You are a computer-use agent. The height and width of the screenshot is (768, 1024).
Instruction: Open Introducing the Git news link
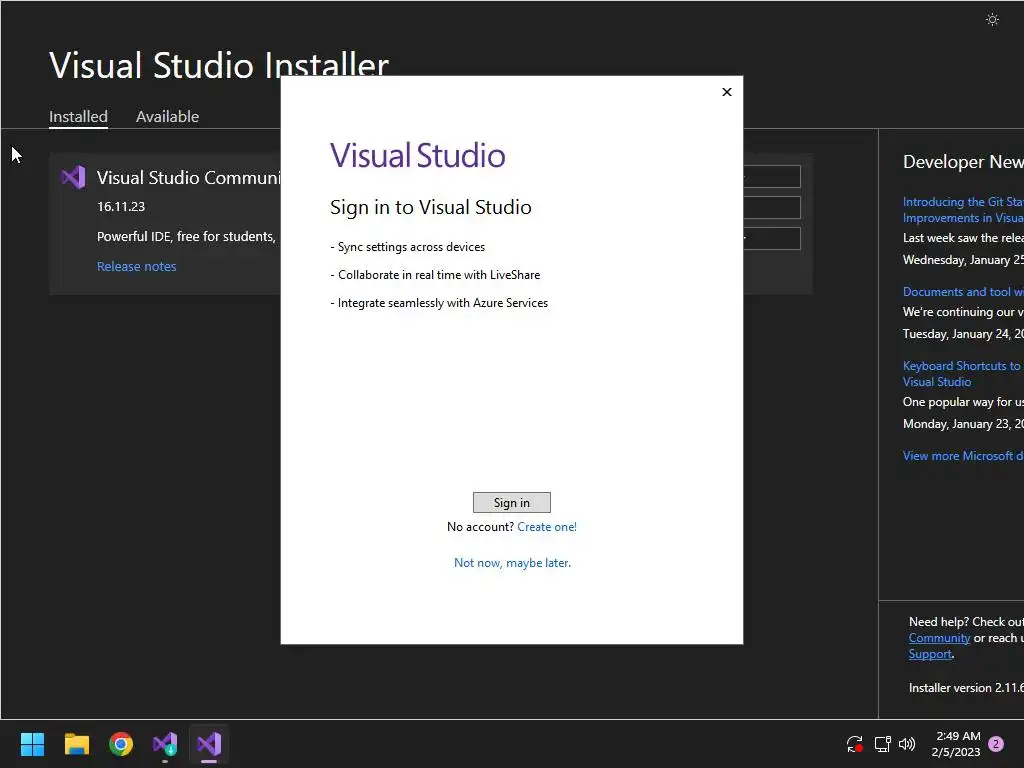tap(963, 210)
